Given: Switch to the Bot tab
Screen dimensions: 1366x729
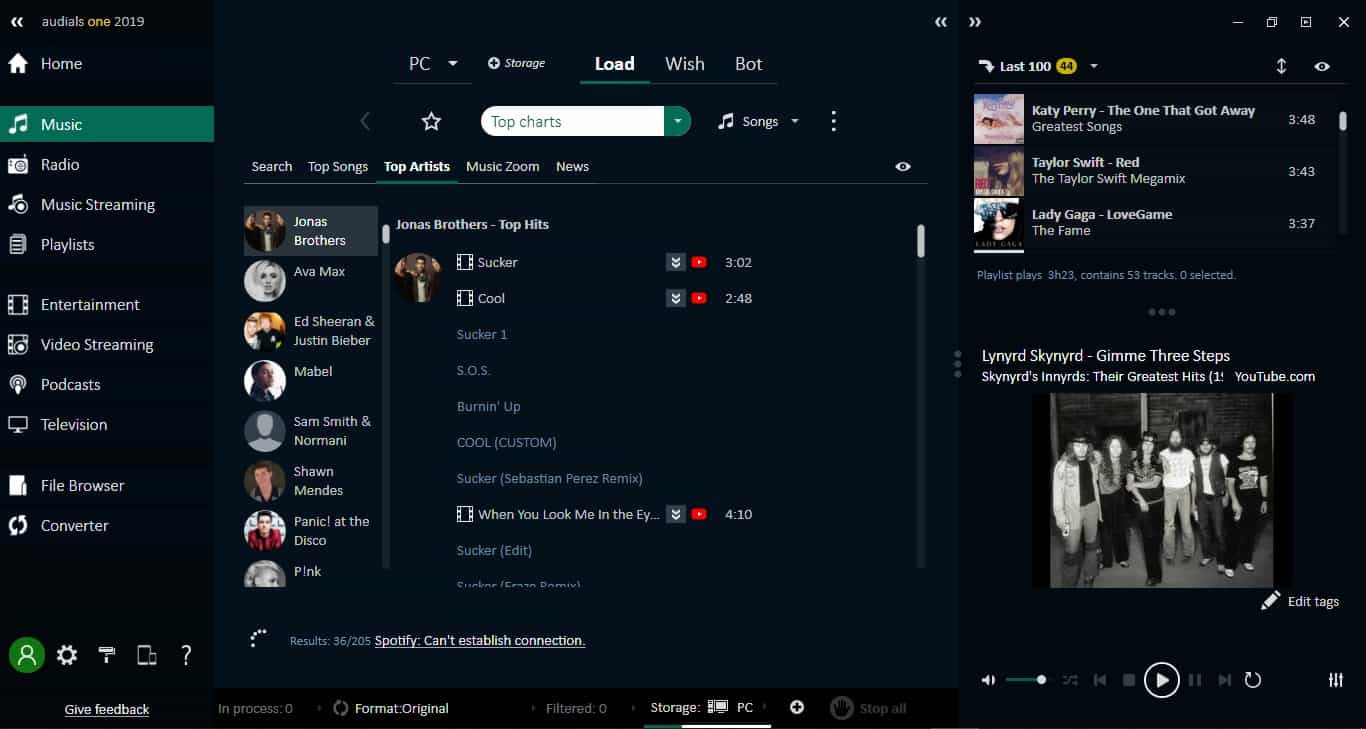Looking at the screenshot, I should (x=749, y=64).
